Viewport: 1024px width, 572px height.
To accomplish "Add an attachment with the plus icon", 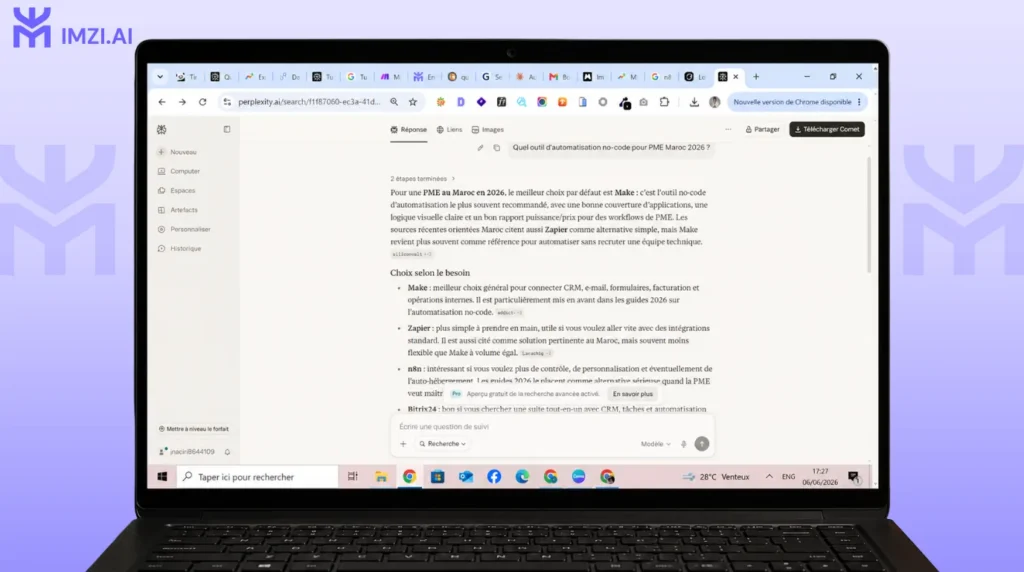I will point(403,444).
